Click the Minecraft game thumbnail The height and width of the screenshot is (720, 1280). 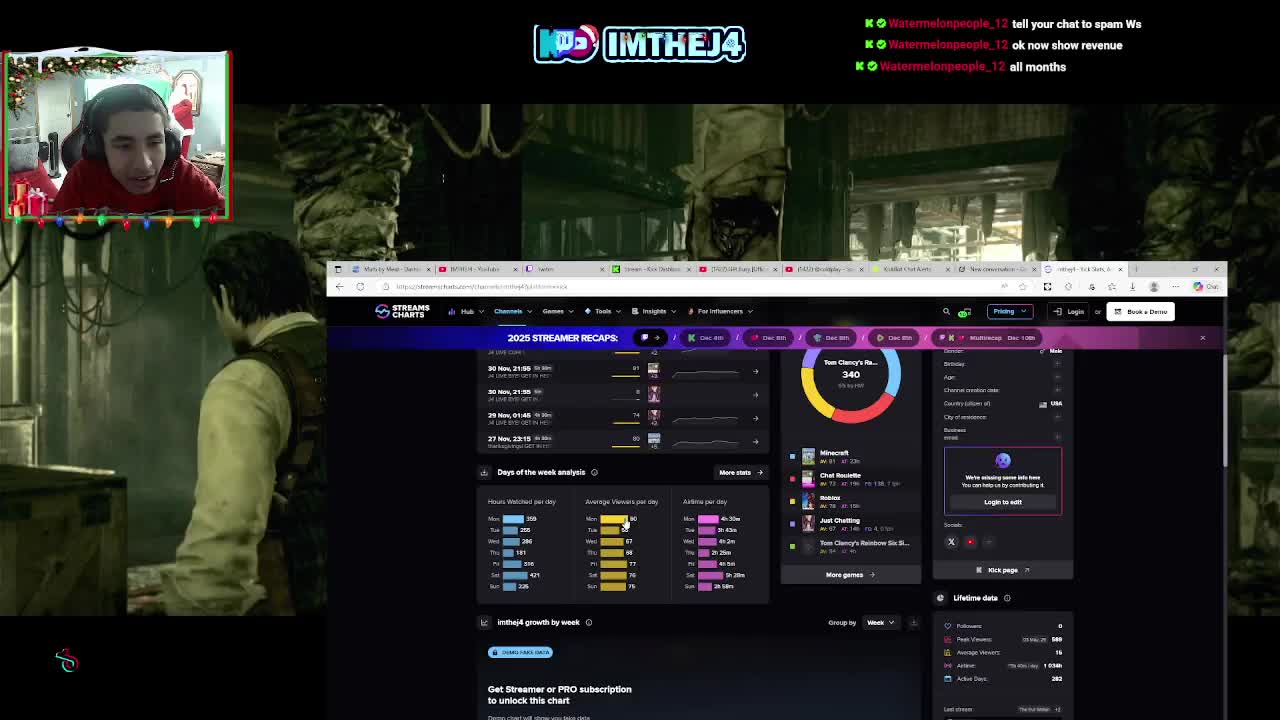pyautogui.click(x=808, y=456)
